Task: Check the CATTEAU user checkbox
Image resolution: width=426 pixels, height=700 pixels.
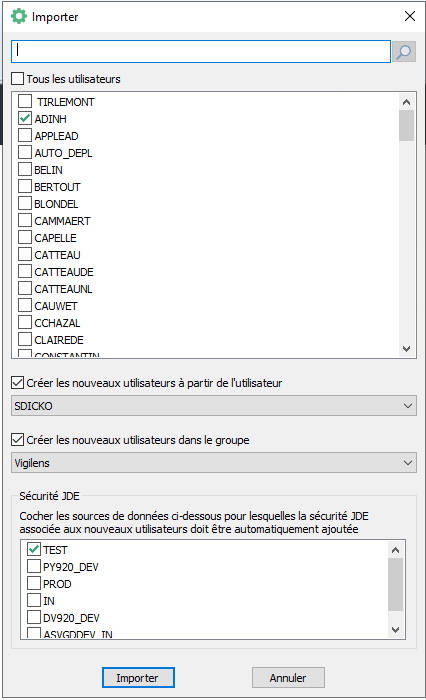Action: pyautogui.click(x=25, y=254)
